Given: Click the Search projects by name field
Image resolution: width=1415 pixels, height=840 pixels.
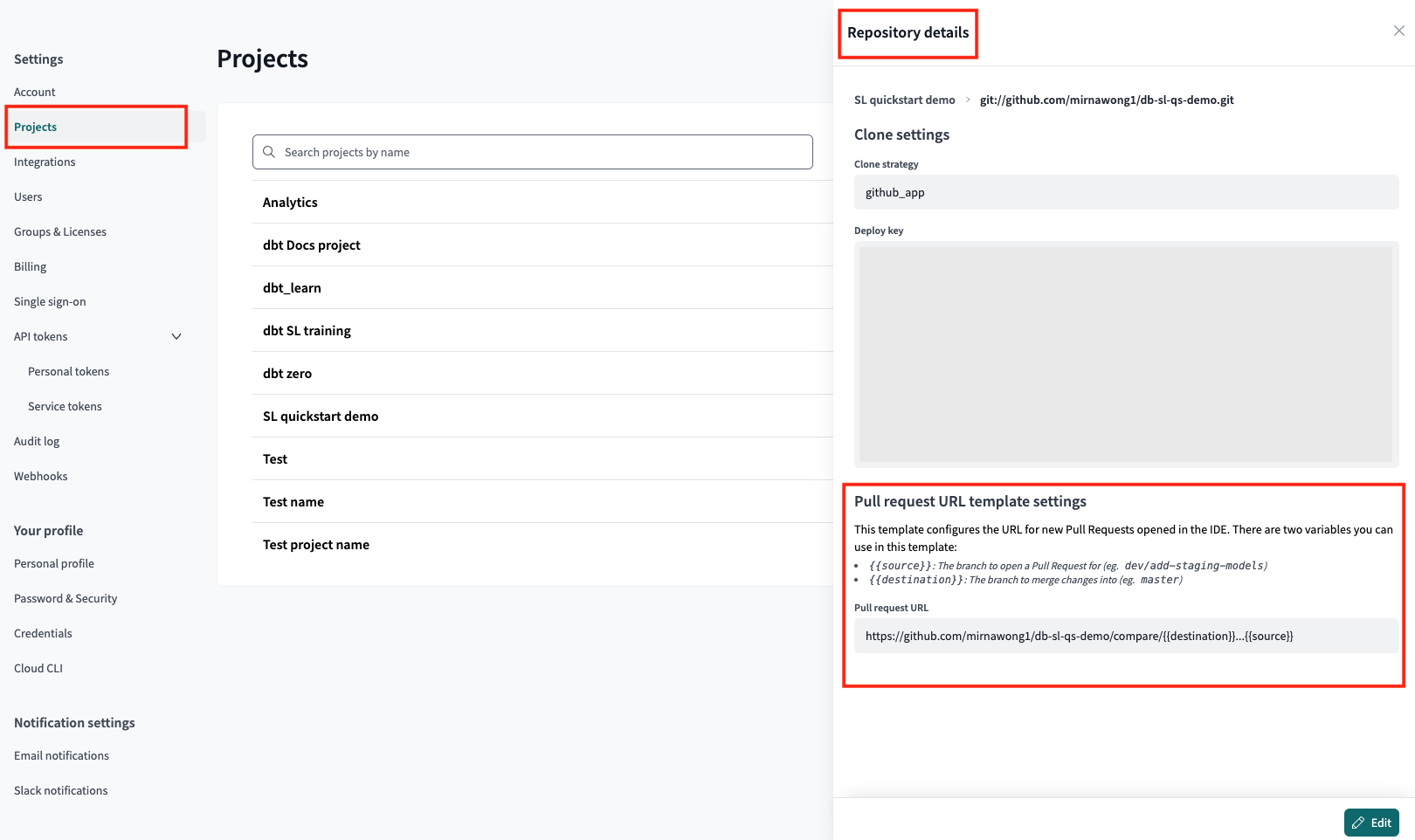Looking at the screenshot, I should click(x=533, y=152).
